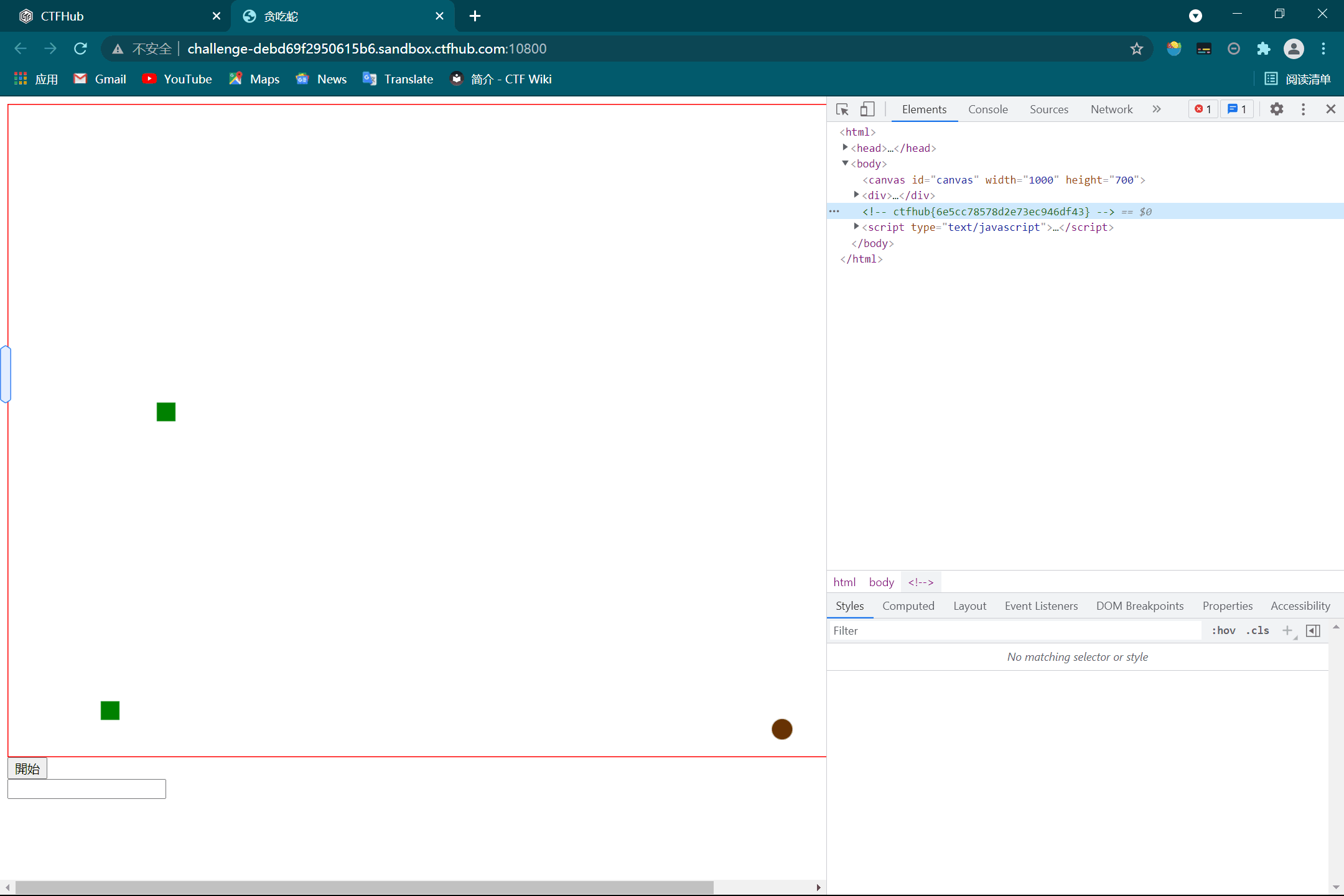This screenshot has height=896, width=1344.
Task: Expand the script tag node
Action: point(857,226)
